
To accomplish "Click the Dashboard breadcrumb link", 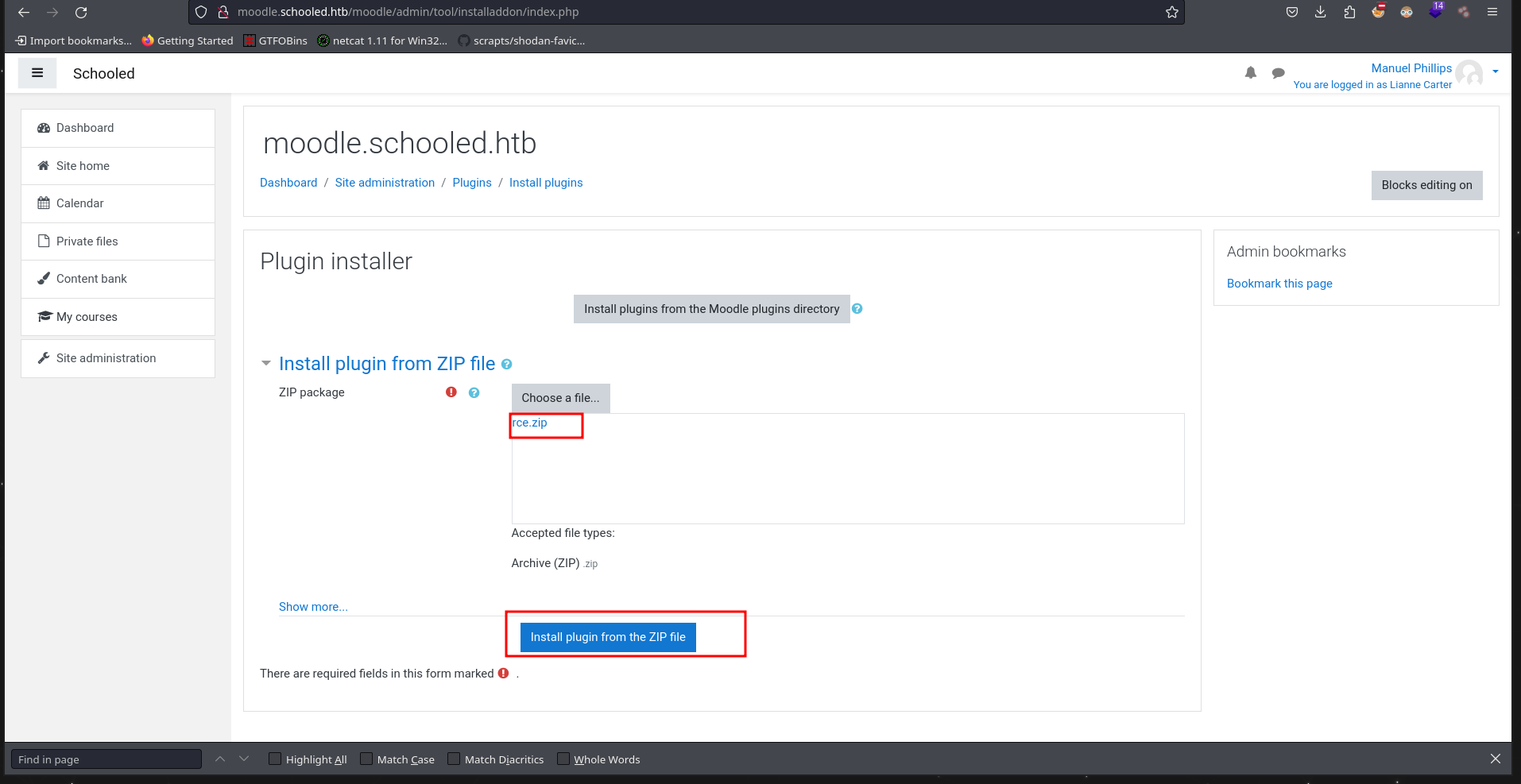I will (288, 183).
